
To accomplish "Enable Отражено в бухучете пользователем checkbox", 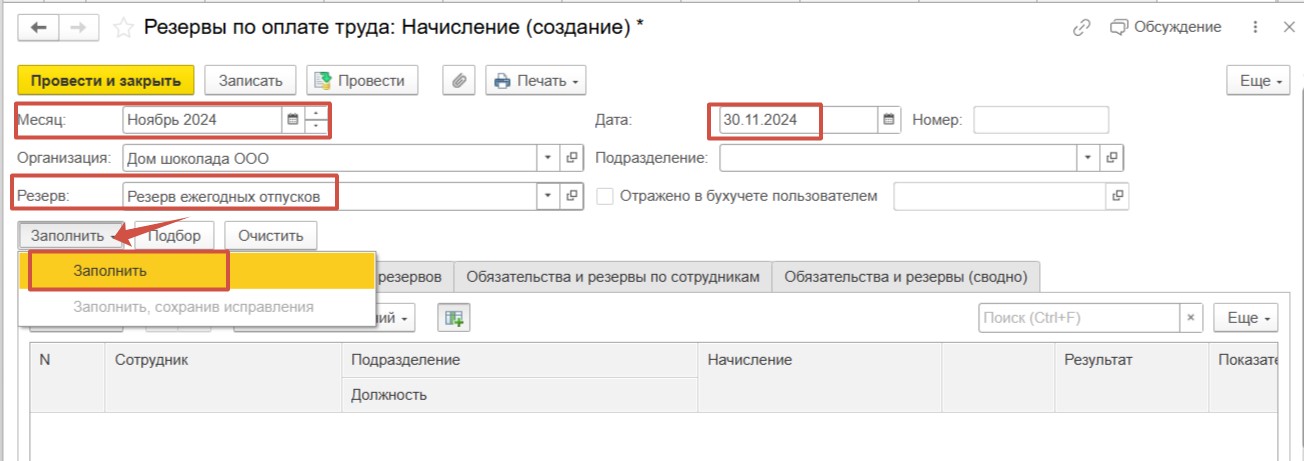I will (x=604, y=196).
